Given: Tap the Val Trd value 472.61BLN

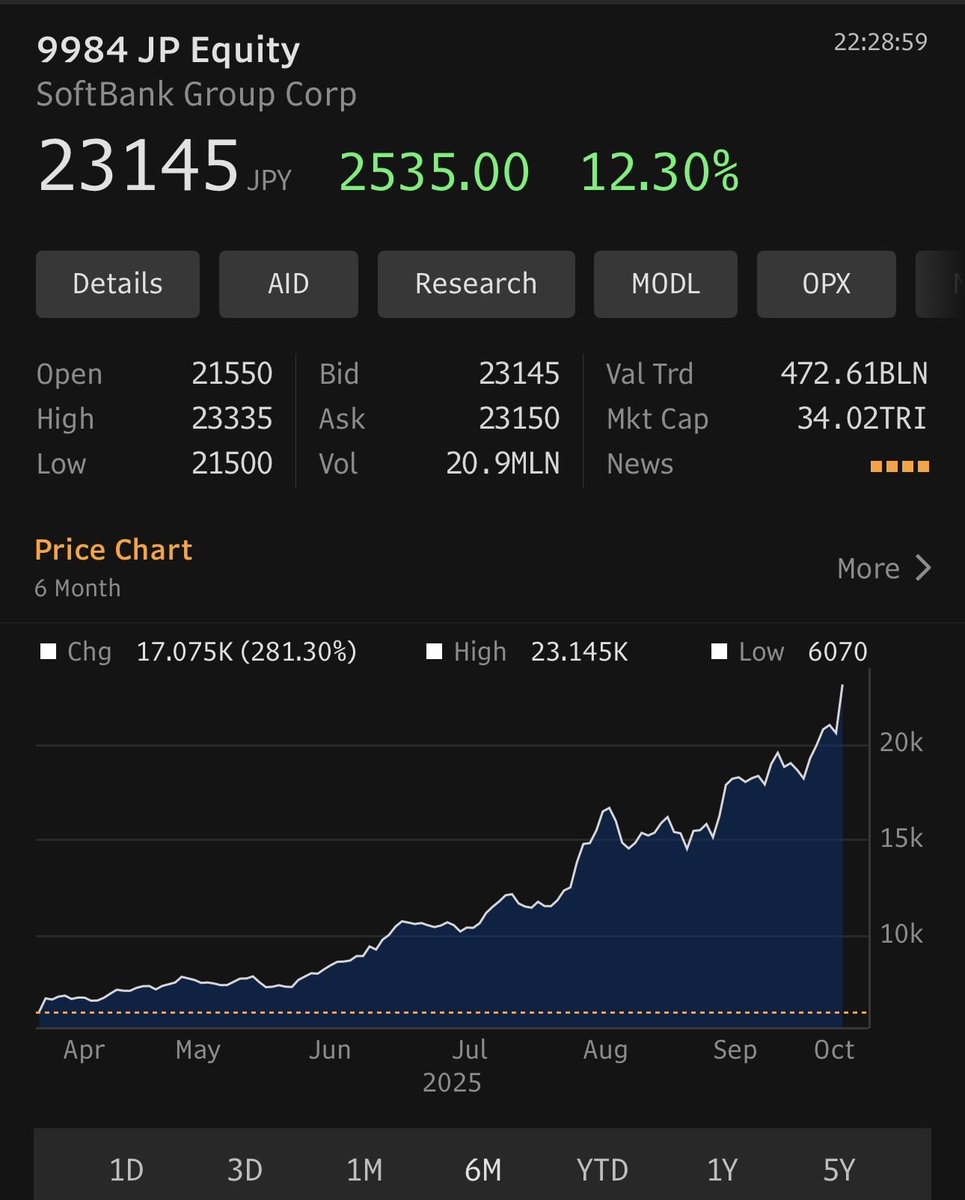Looking at the screenshot, I should coord(854,374).
